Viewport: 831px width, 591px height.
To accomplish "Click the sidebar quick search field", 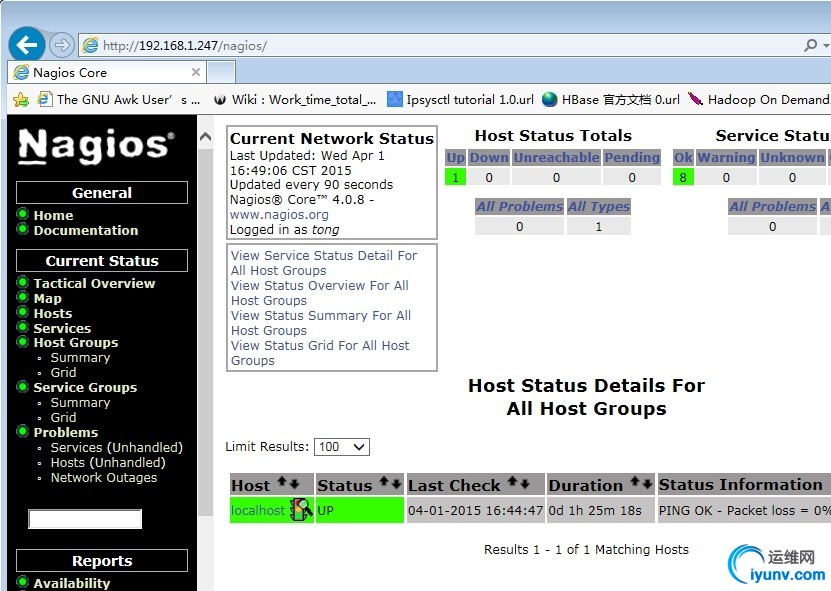I will [x=85, y=519].
